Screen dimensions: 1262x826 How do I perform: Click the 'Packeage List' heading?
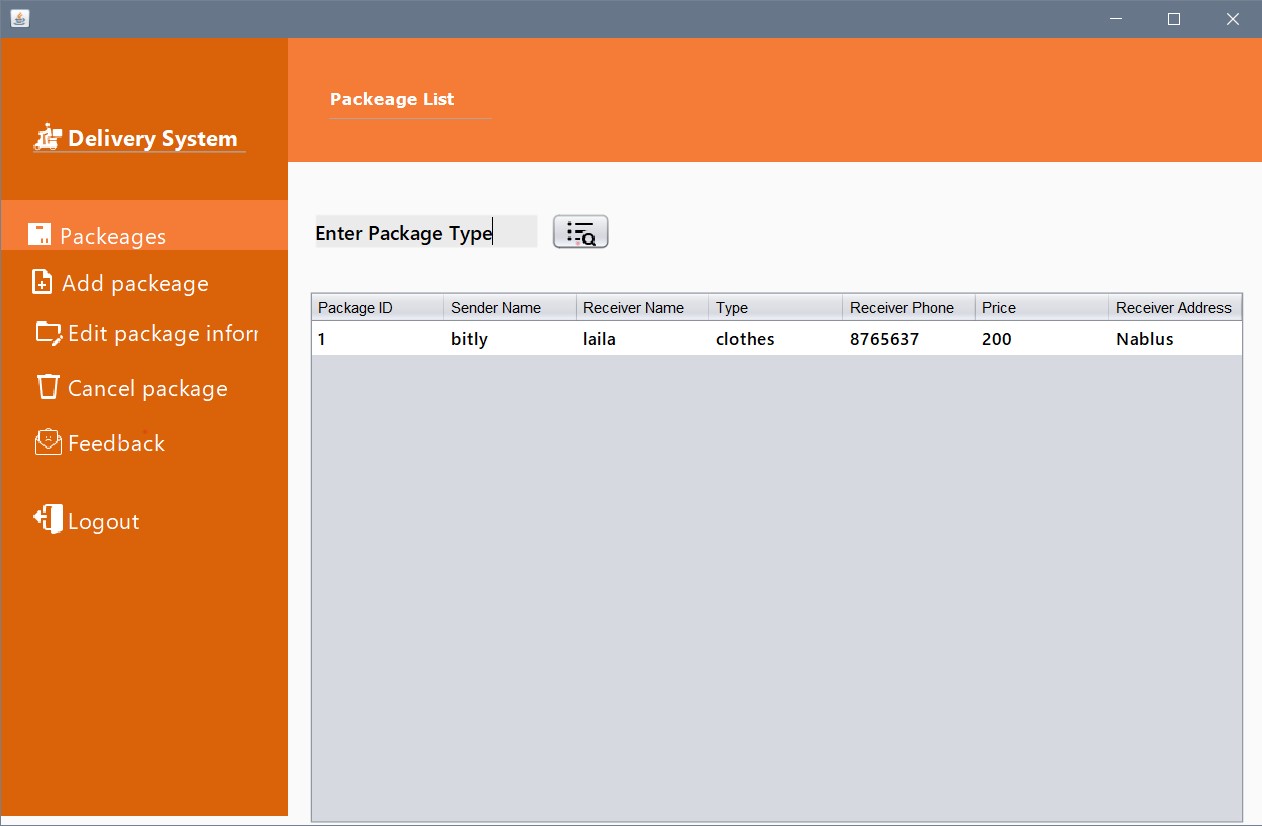392,99
